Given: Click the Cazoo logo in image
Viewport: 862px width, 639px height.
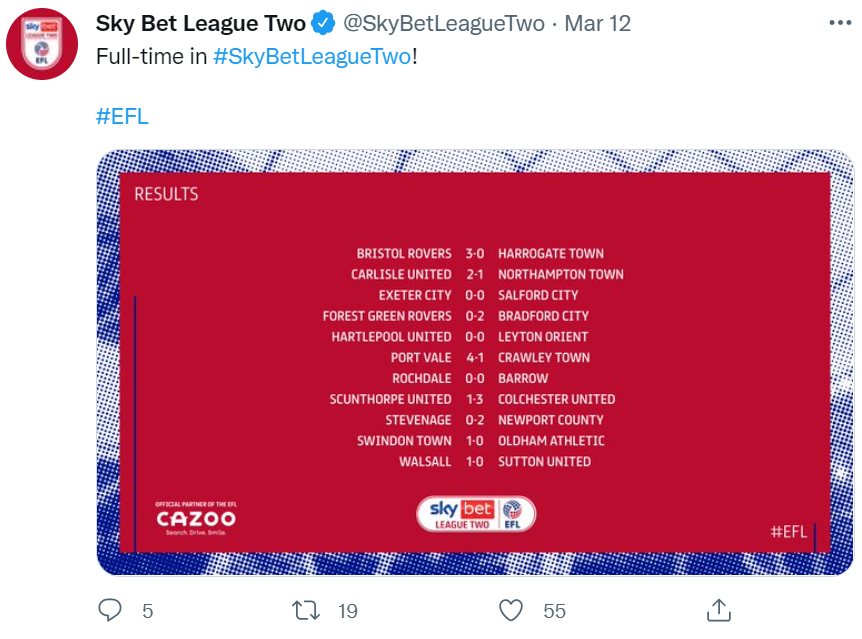Looking at the screenshot, I should pyautogui.click(x=196, y=518).
